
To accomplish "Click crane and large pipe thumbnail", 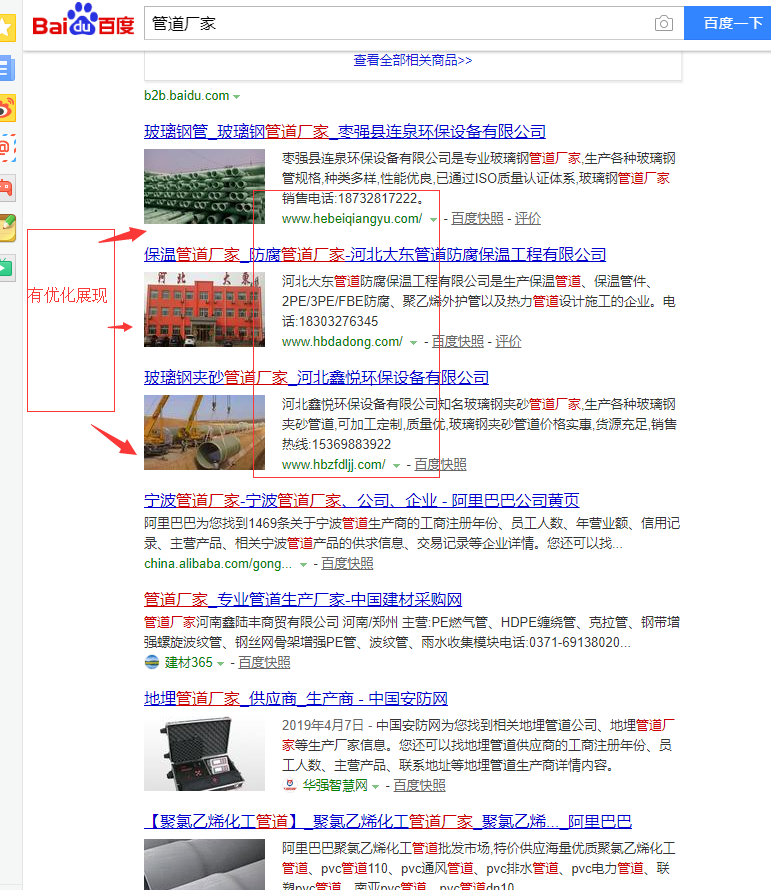I will (x=204, y=433).
